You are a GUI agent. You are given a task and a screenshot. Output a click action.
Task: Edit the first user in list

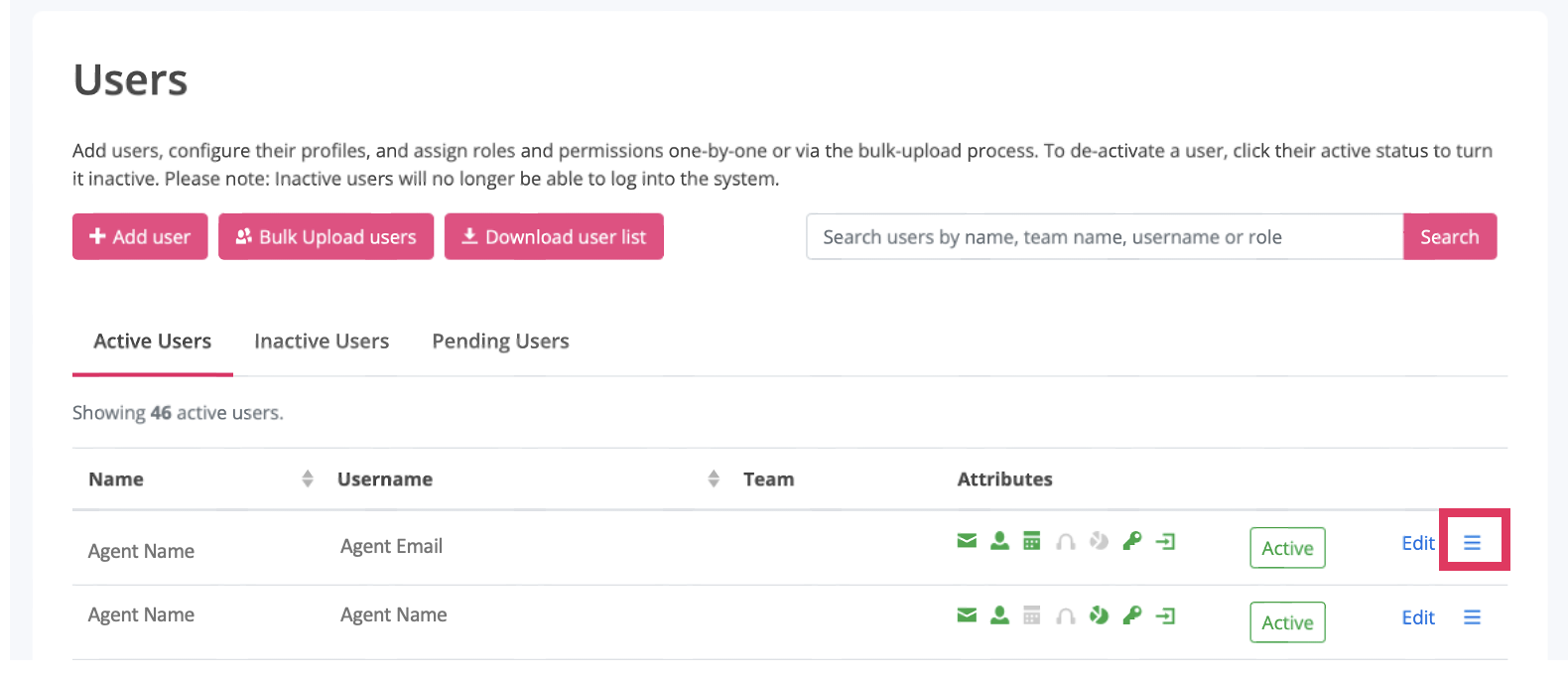click(x=1417, y=543)
